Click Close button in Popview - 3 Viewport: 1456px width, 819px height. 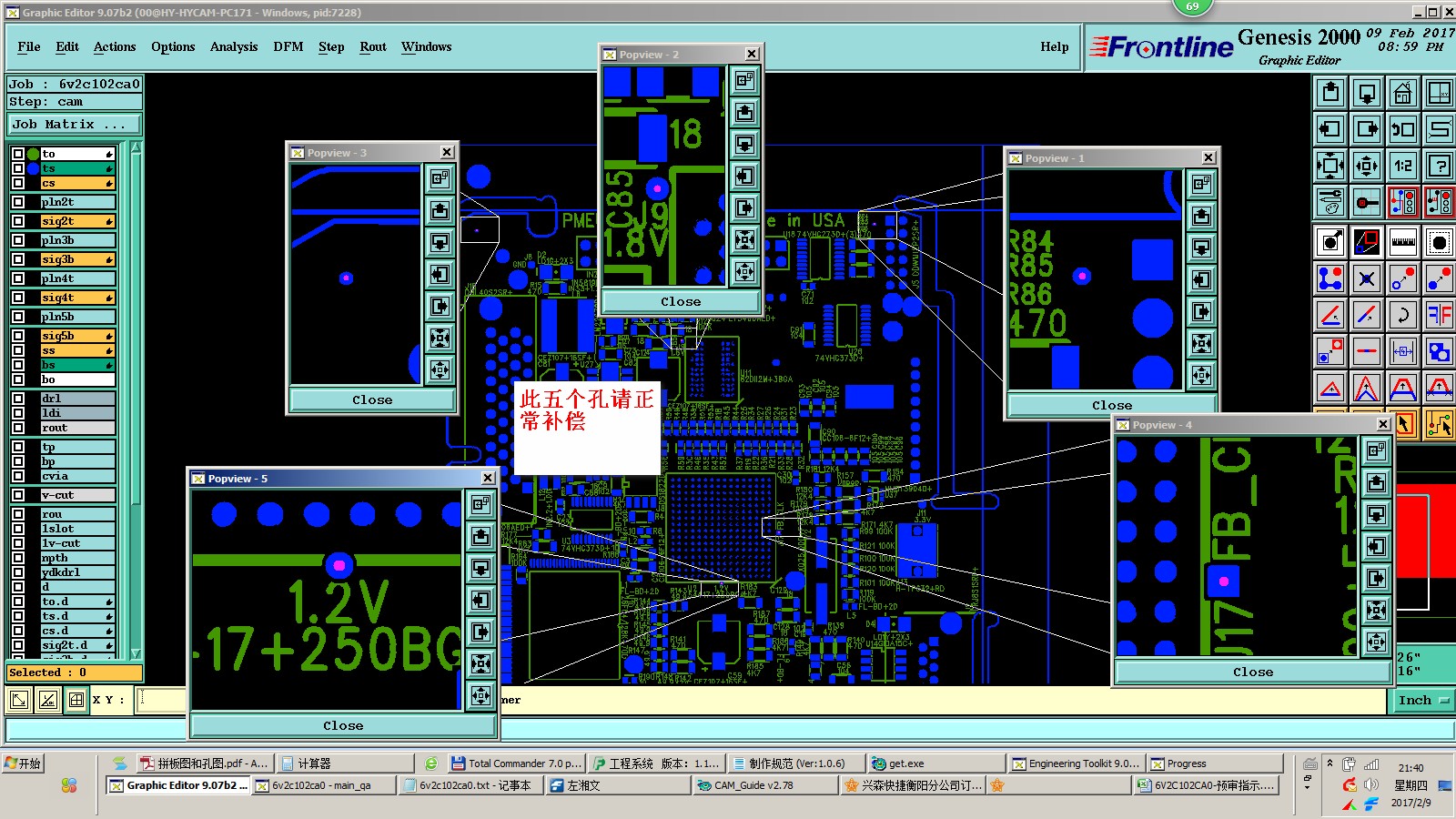point(372,400)
